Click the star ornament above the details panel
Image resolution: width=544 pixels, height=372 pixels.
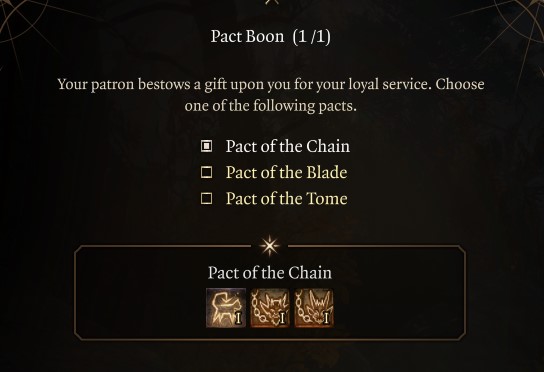[270, 246]
